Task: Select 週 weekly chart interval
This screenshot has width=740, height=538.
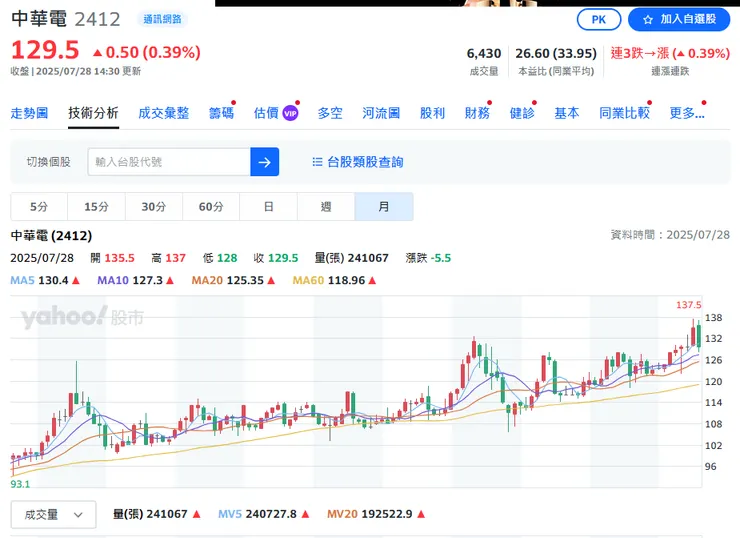Action: (x=326, y=207)
